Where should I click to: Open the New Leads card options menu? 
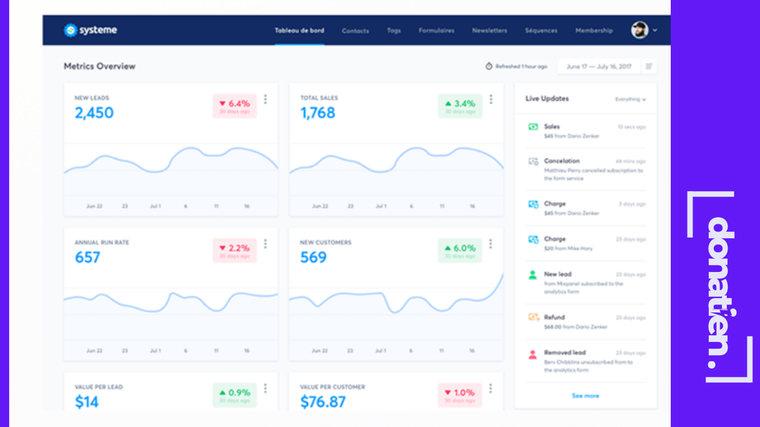point(265,99)
